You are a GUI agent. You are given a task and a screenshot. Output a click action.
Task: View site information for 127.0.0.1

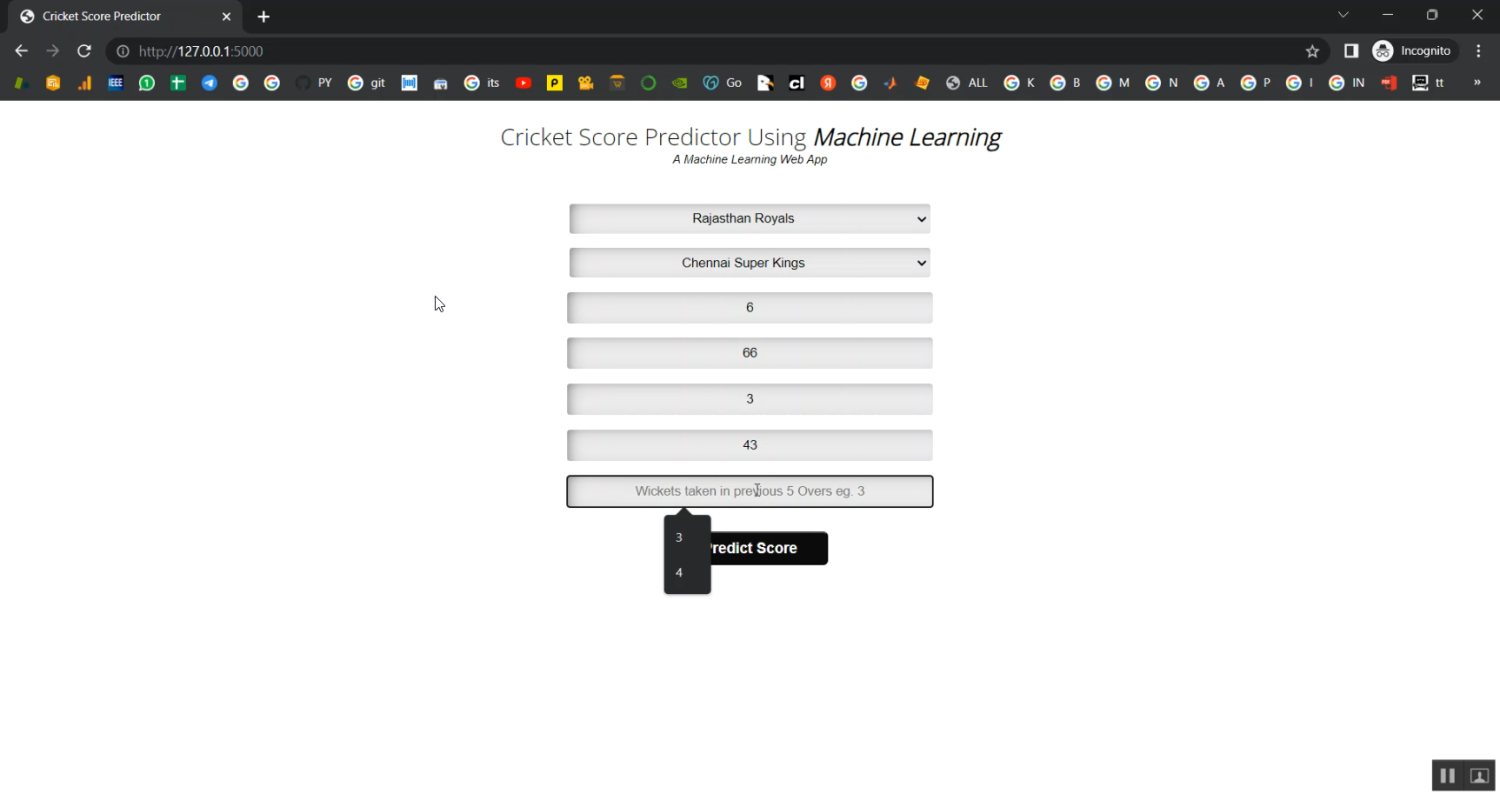point(122,51)
